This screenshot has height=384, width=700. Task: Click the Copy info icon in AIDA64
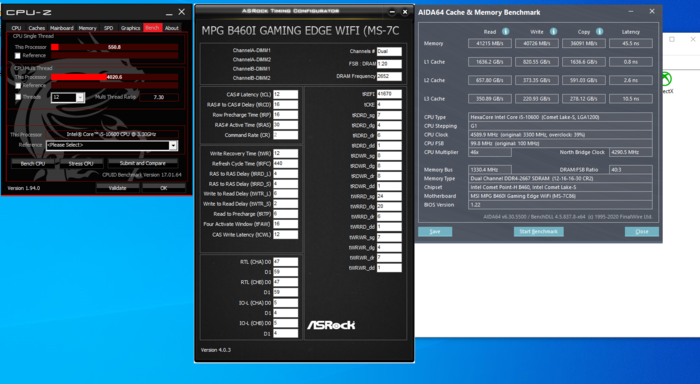(x=600, y=32)
